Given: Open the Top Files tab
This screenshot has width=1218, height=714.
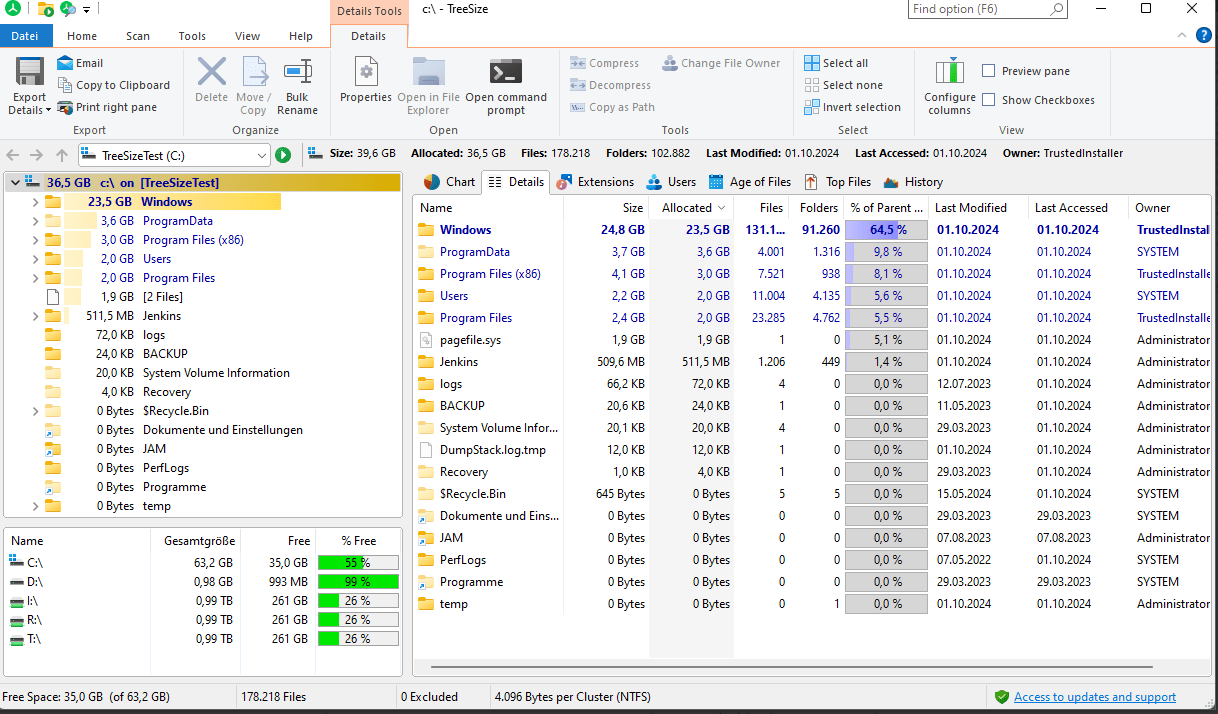Looking at the screenshot, I should pos(837,182).
